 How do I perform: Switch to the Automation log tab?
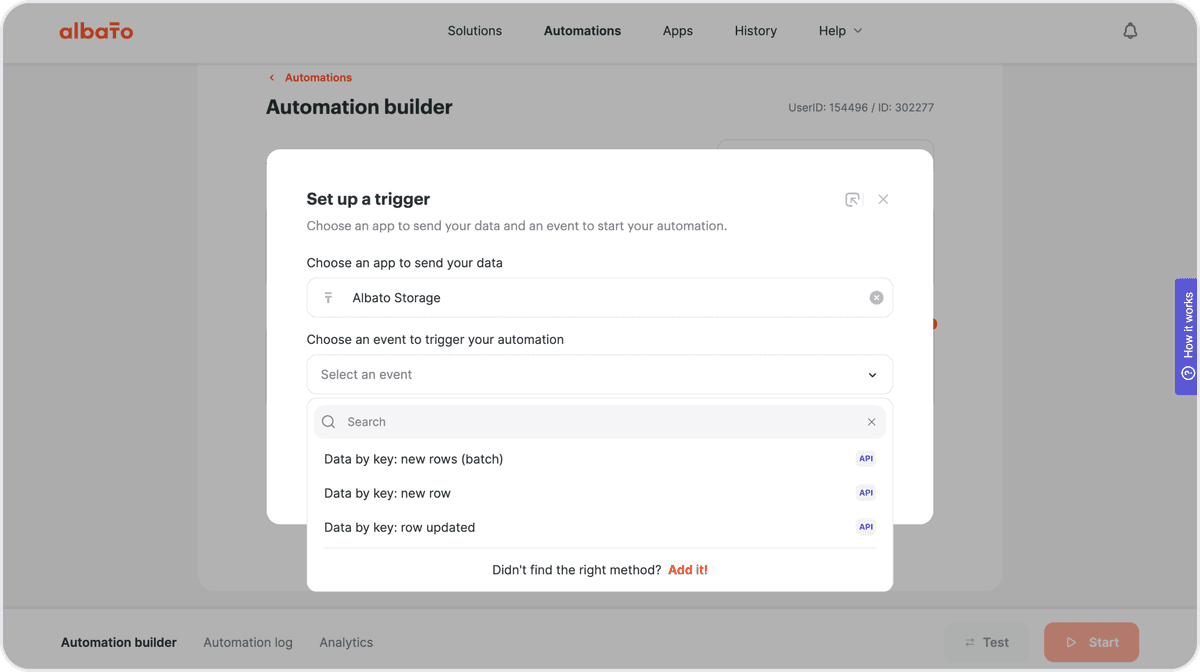(248, 643)
